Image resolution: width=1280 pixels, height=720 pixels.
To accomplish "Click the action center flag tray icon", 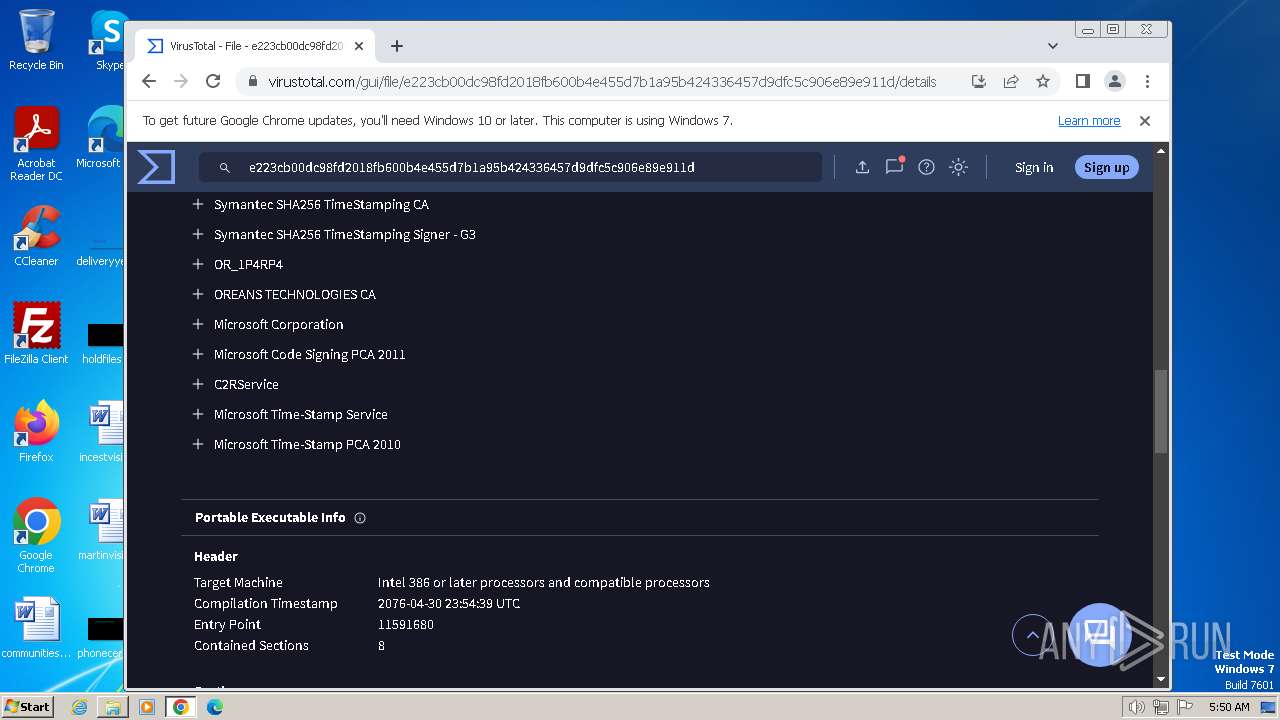I will pyautogui.click(x=1184, y=707).
